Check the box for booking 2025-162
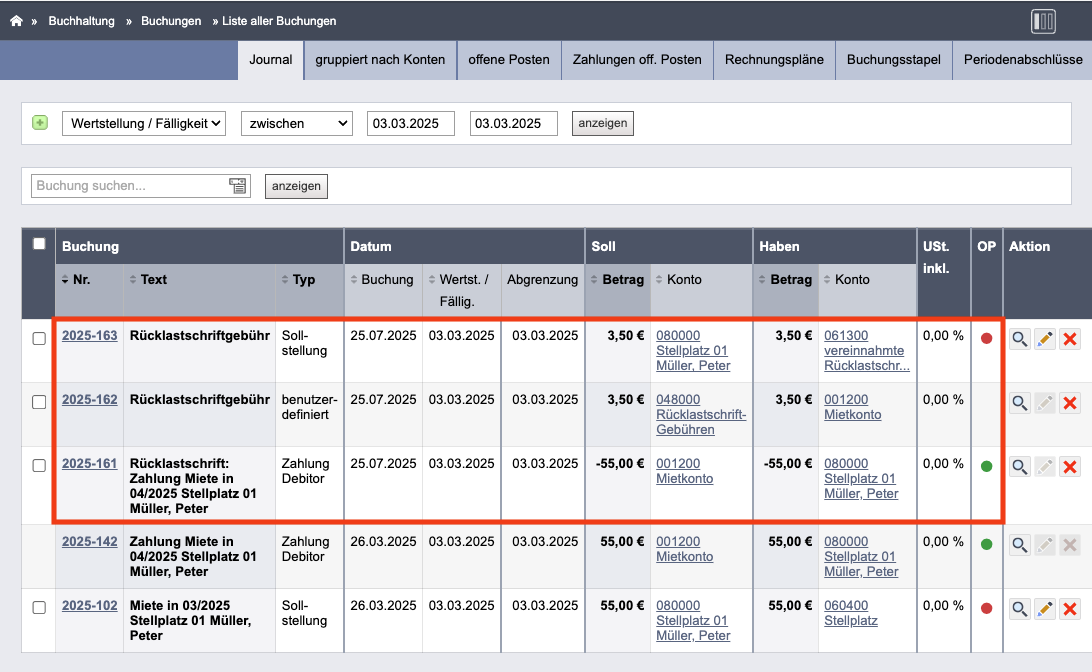 (x=39, y=403)
